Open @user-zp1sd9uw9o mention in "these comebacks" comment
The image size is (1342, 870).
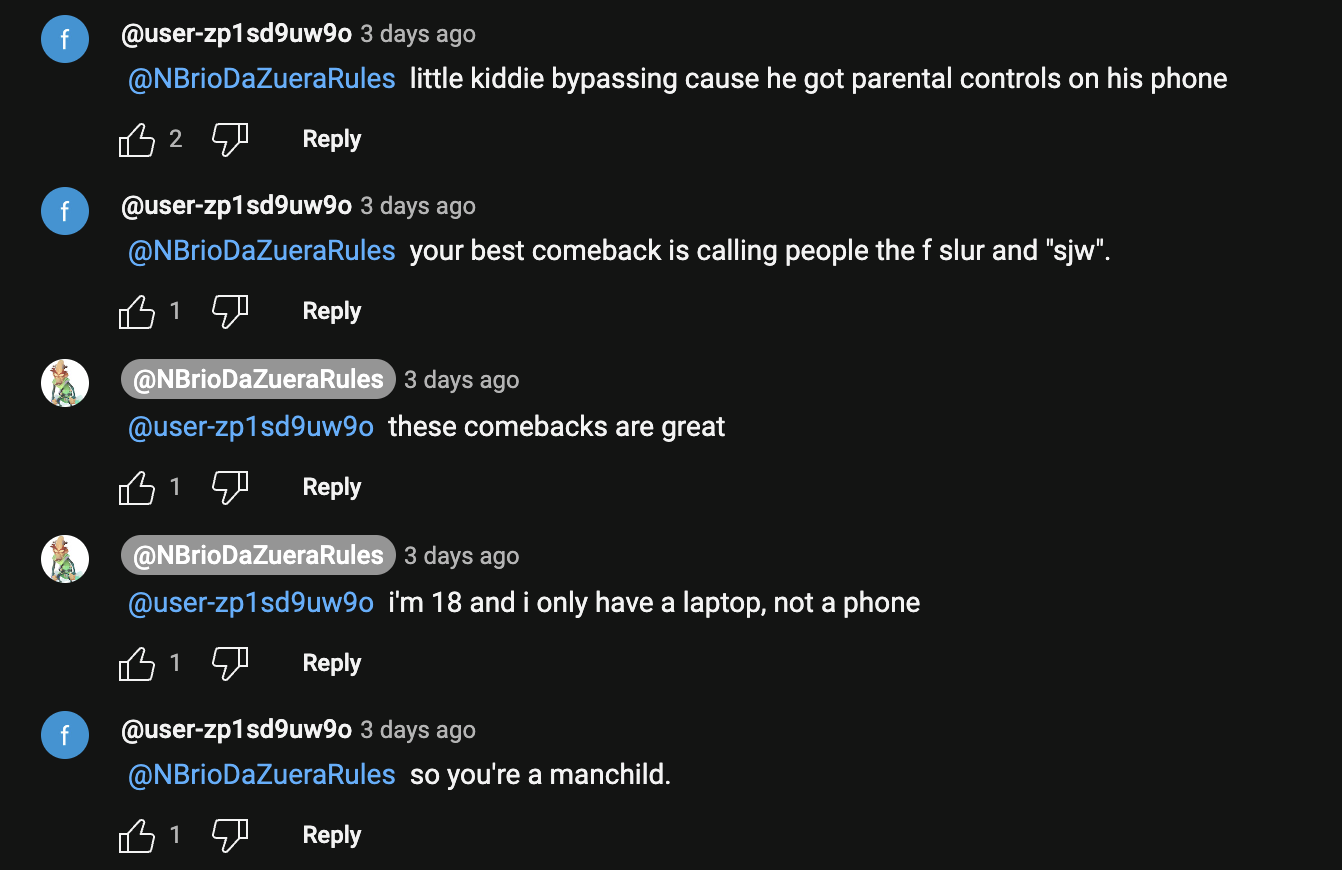[251, 427]
